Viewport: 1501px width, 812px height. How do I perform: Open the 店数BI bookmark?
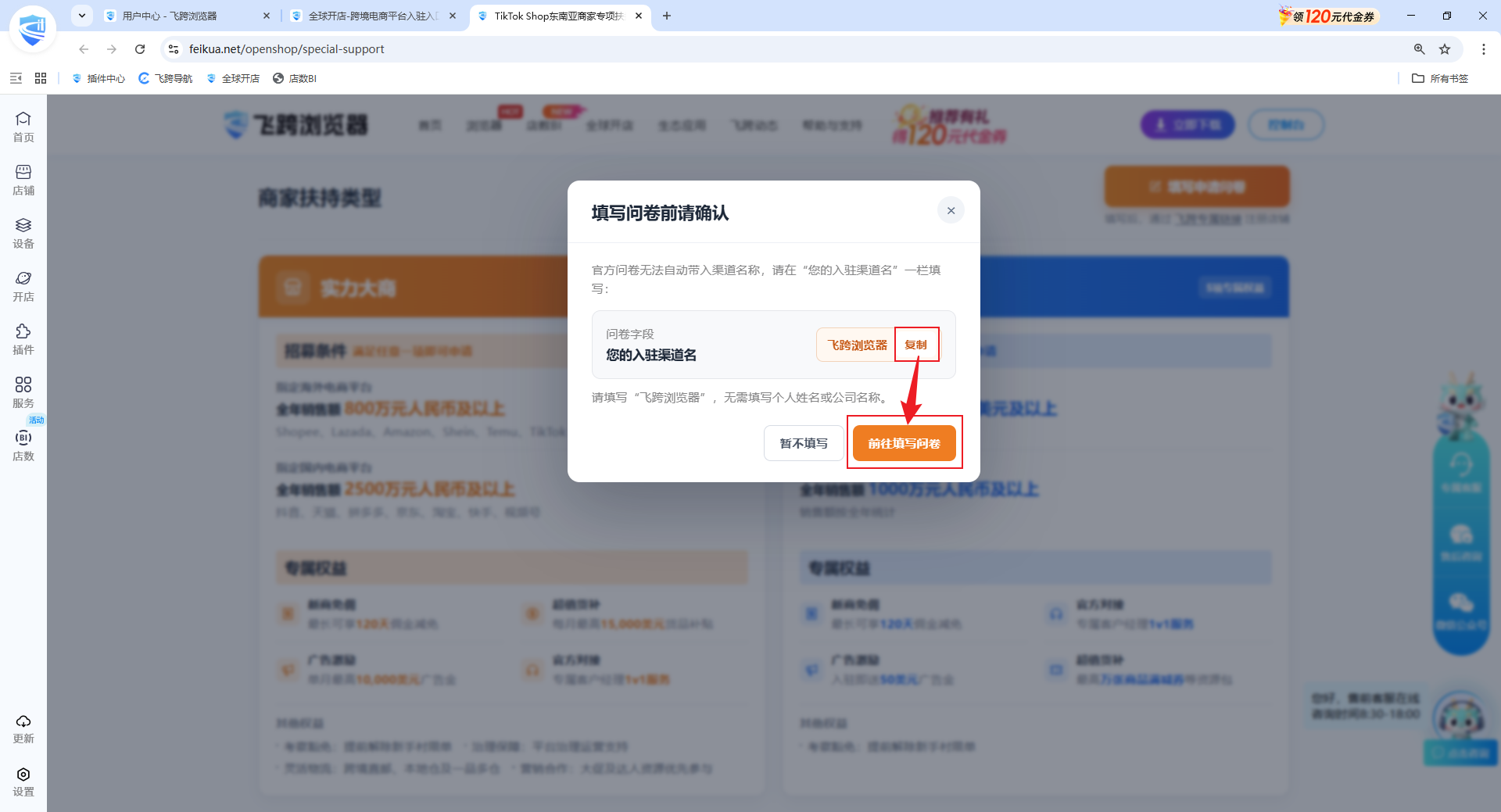point(295,78)
